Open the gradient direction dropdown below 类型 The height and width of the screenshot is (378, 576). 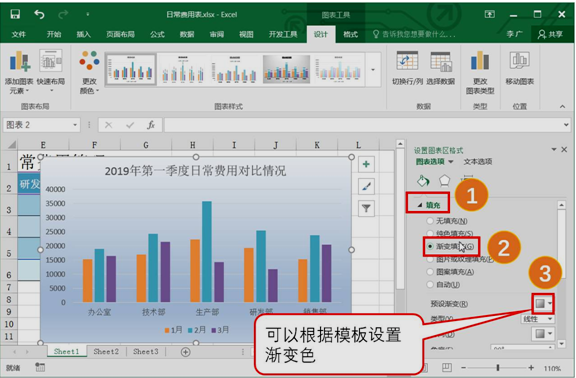[543, 334]
